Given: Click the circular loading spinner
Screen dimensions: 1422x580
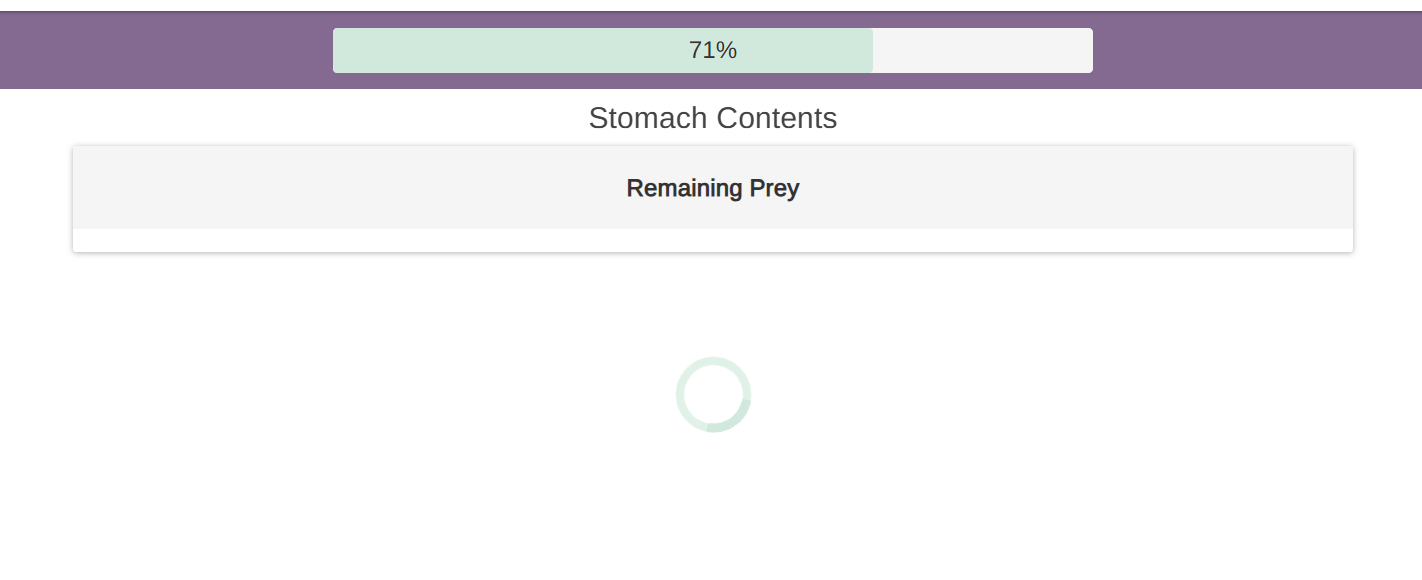Looking at the screenshot, I should point(713,394).
